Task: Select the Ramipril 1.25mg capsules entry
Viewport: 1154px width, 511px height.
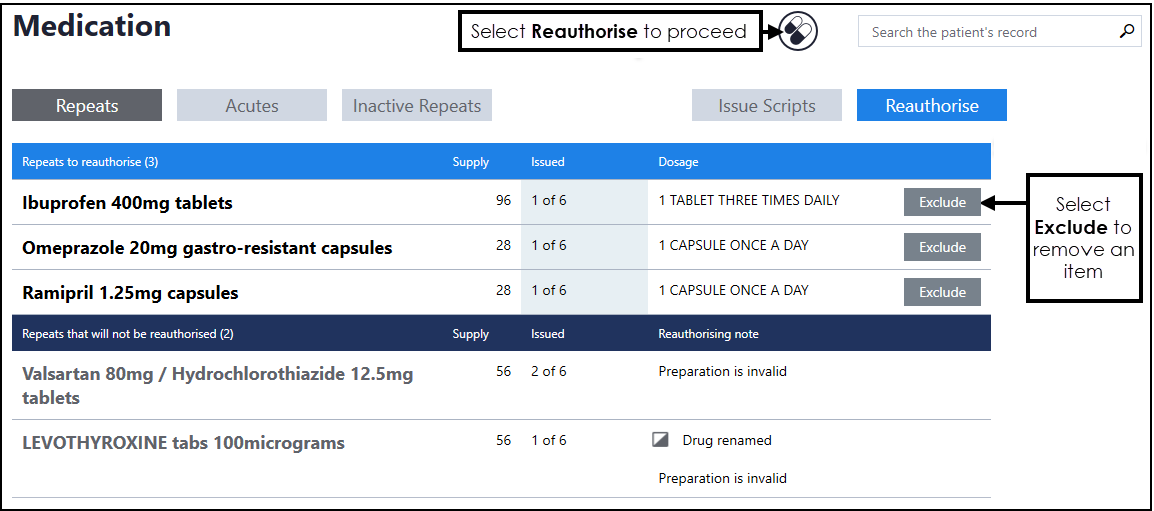Action: [130, 293]
